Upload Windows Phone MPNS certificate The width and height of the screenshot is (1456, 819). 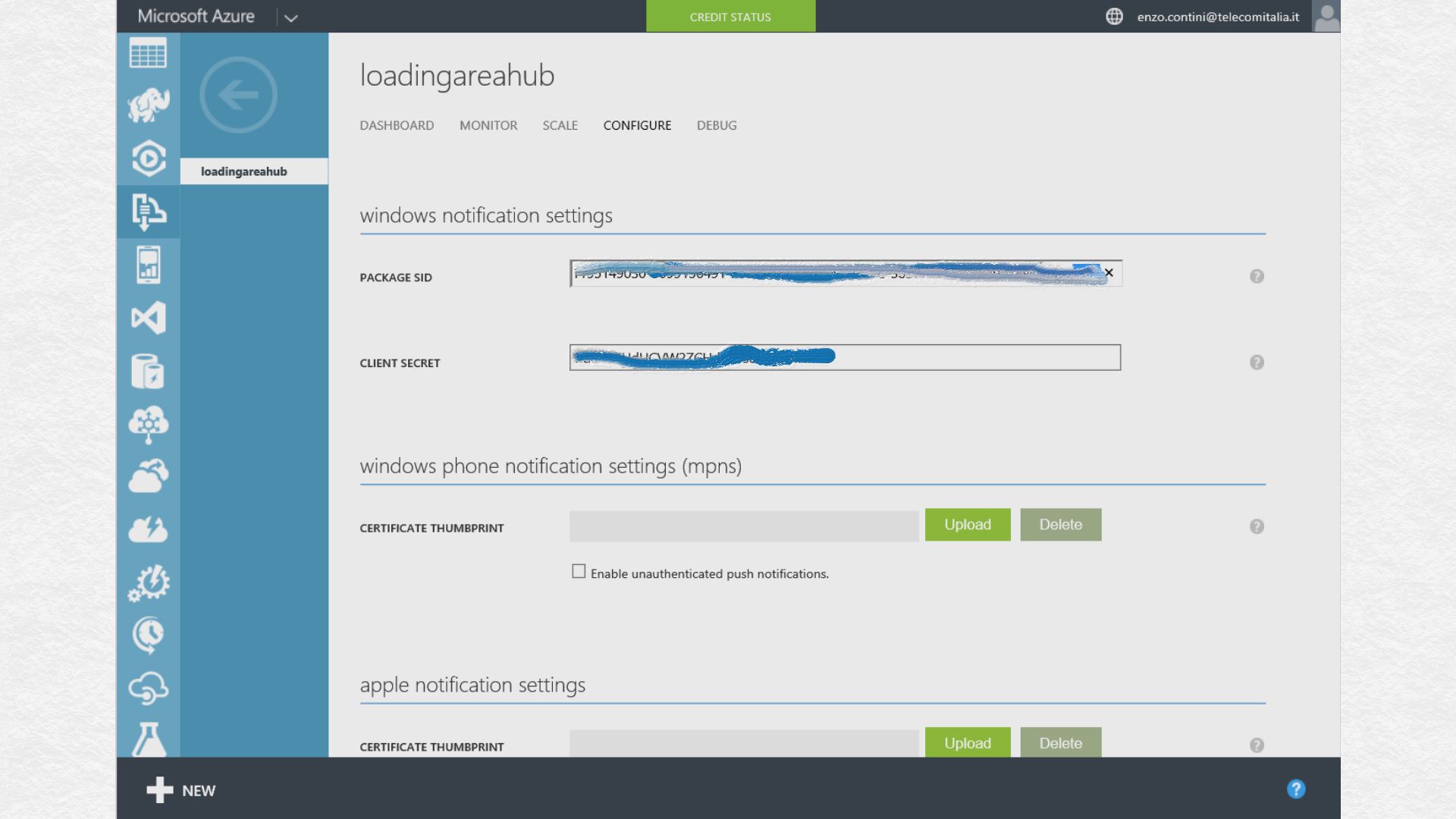pos(967,525)
